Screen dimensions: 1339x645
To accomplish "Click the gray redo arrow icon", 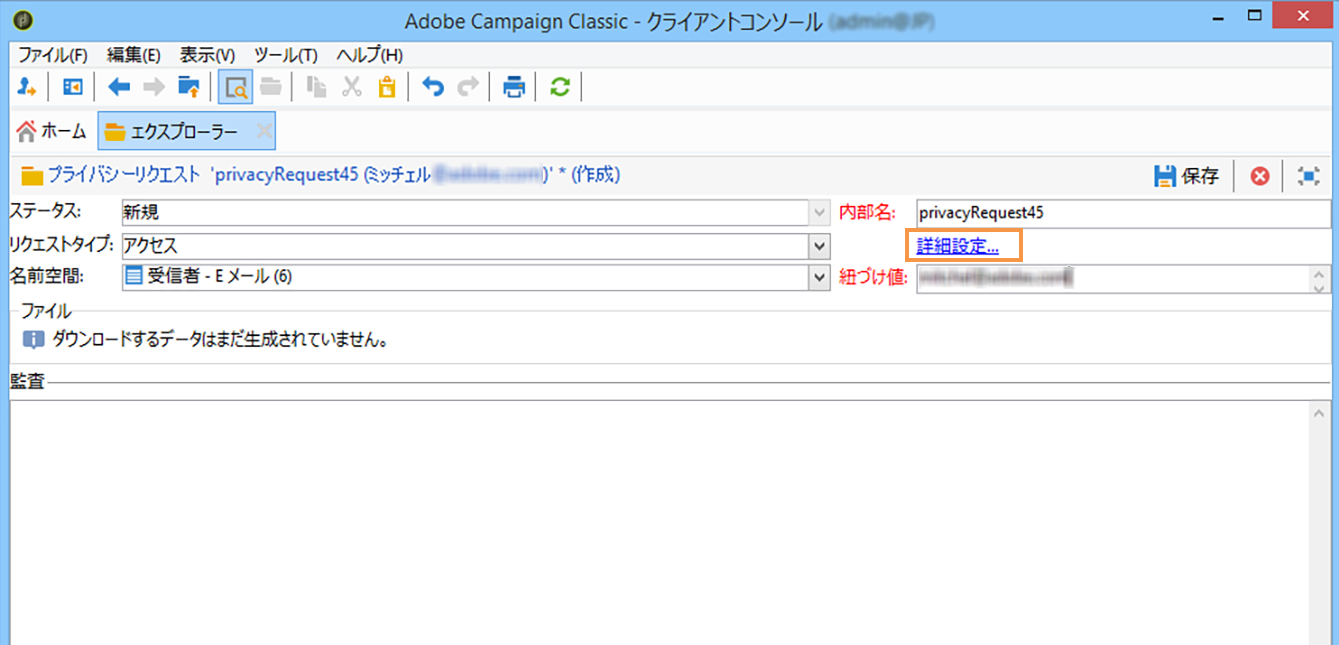I will [467, 87].
